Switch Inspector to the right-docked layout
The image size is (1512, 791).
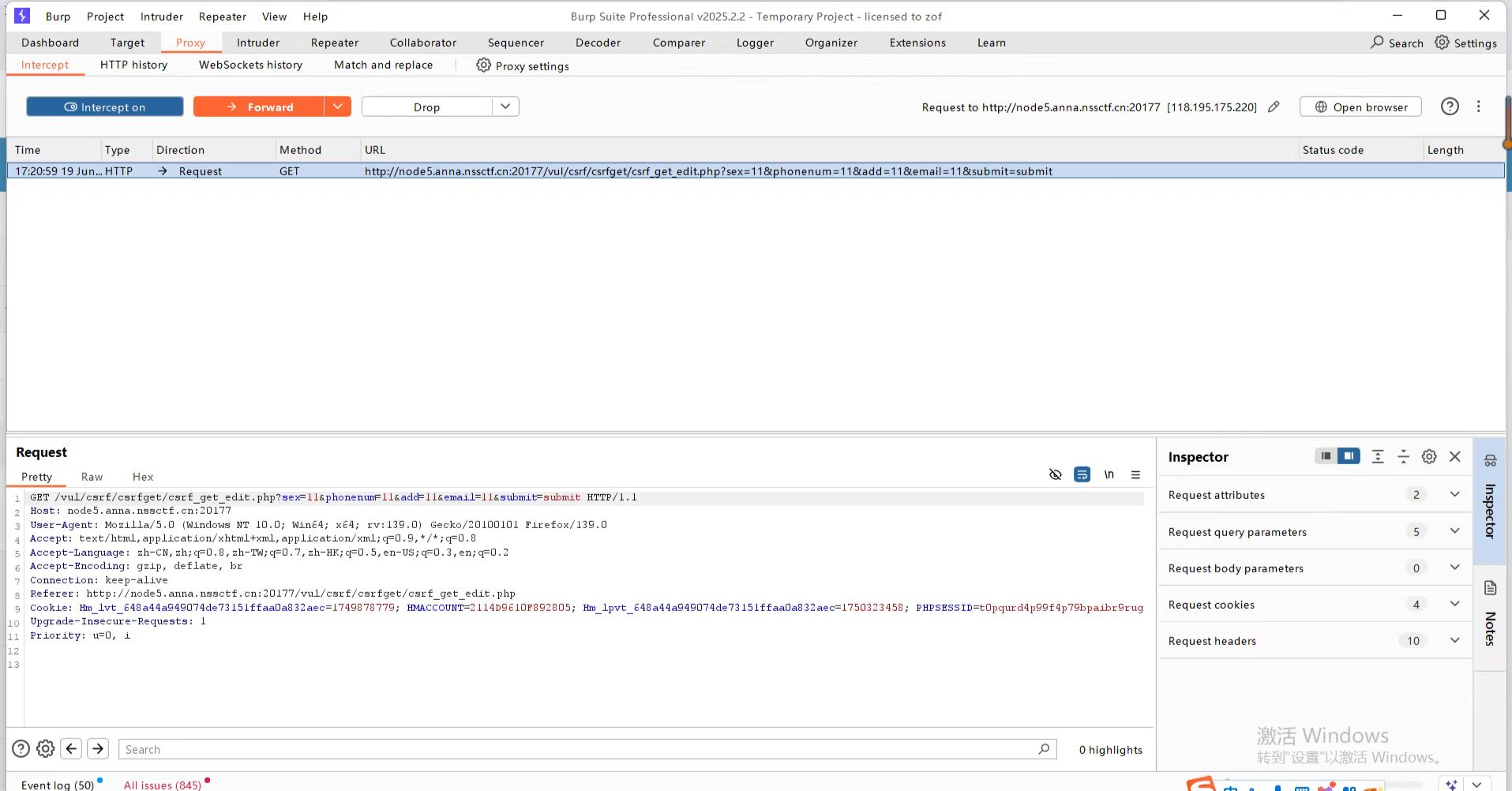click(x=1349, y=455)
